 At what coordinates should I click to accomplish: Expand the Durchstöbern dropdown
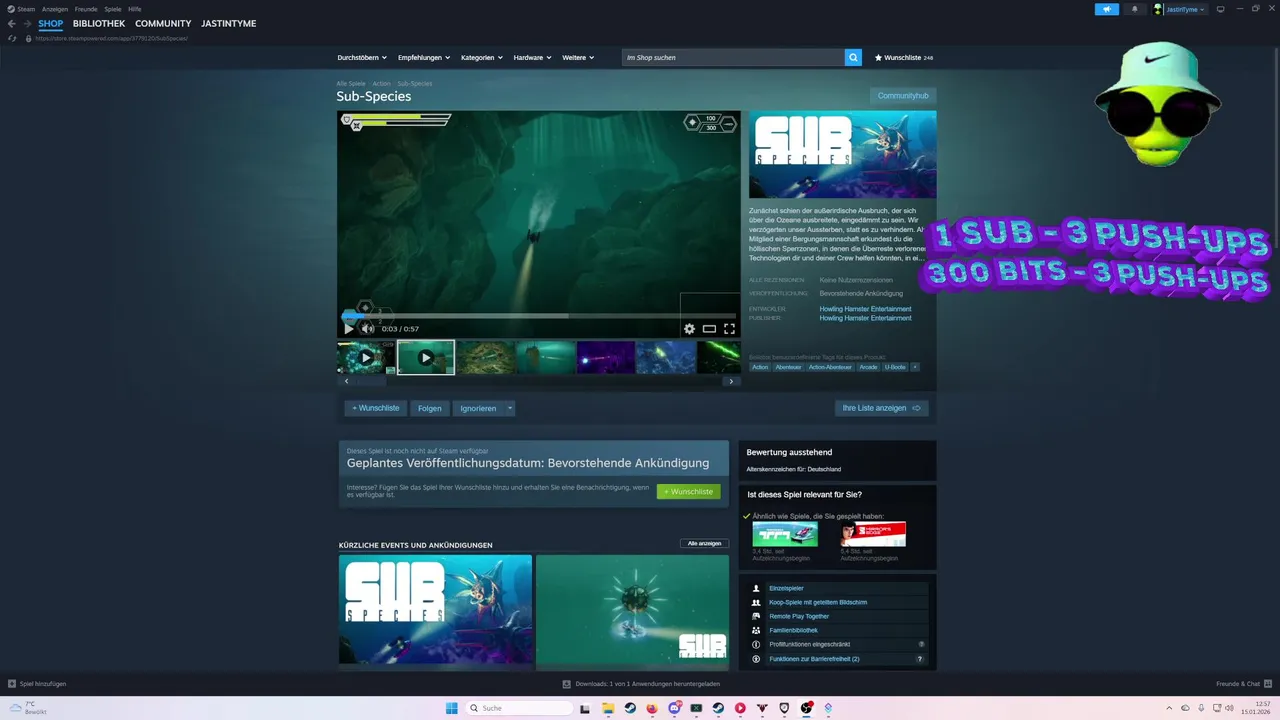click(x=361, y=58)
